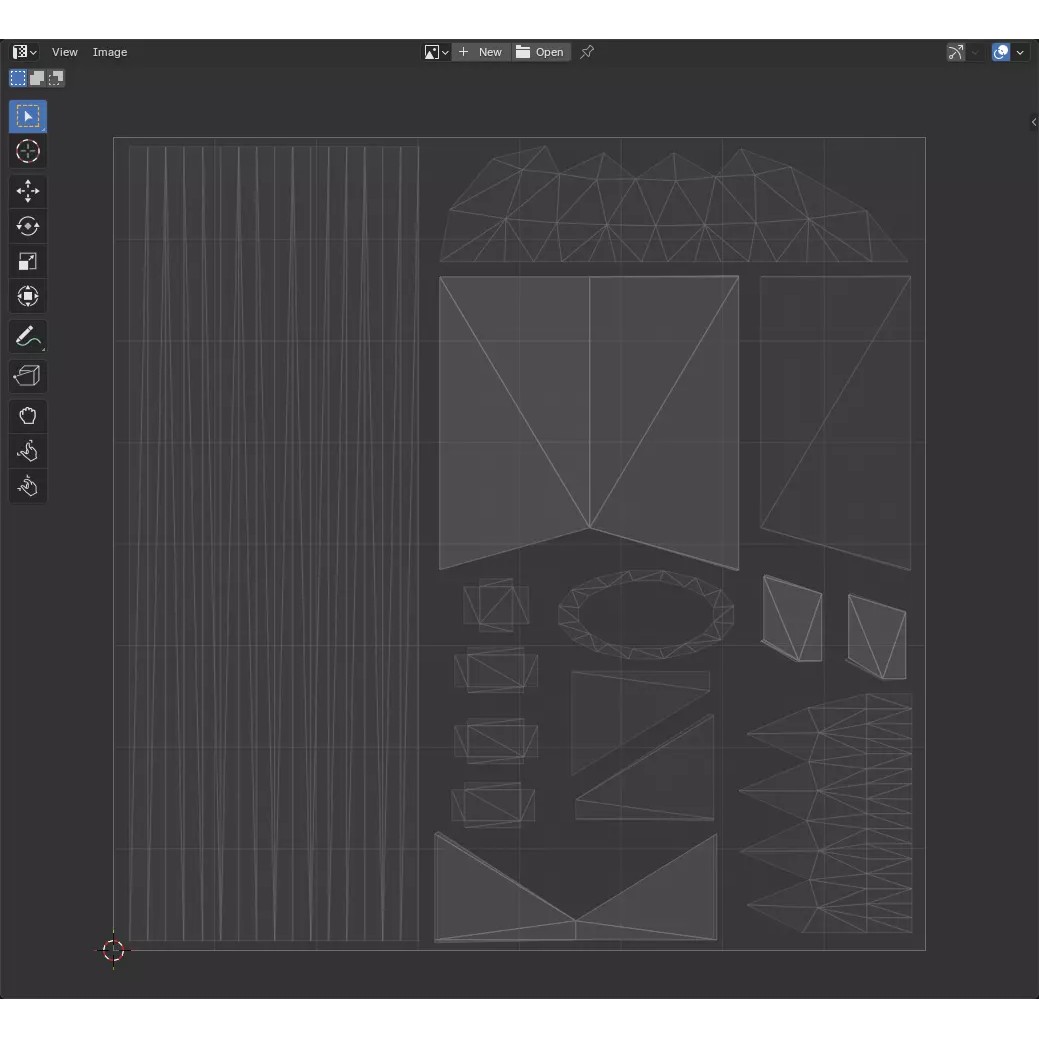
Task: Activate the 2D Cursor tool
Action: pyautogui.click(x=28, y=152)
